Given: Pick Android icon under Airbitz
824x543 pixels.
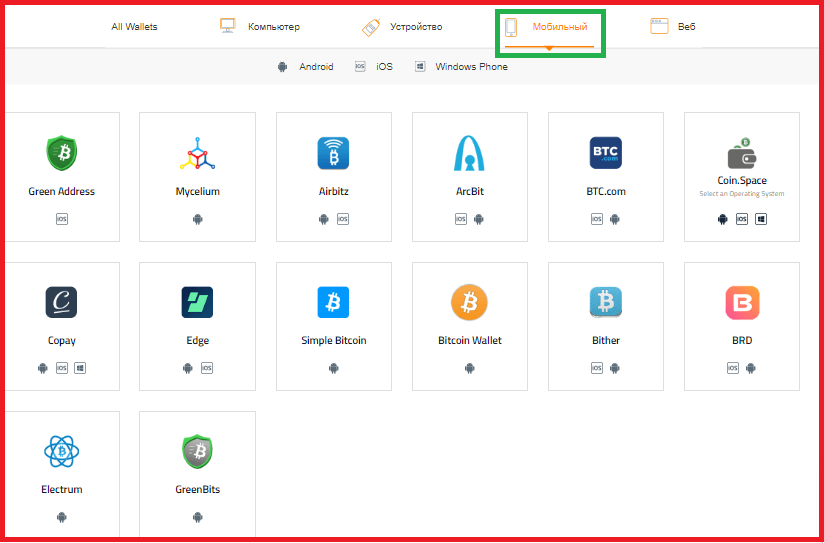Looking at the screenshot, I should [x=324, y=219].
